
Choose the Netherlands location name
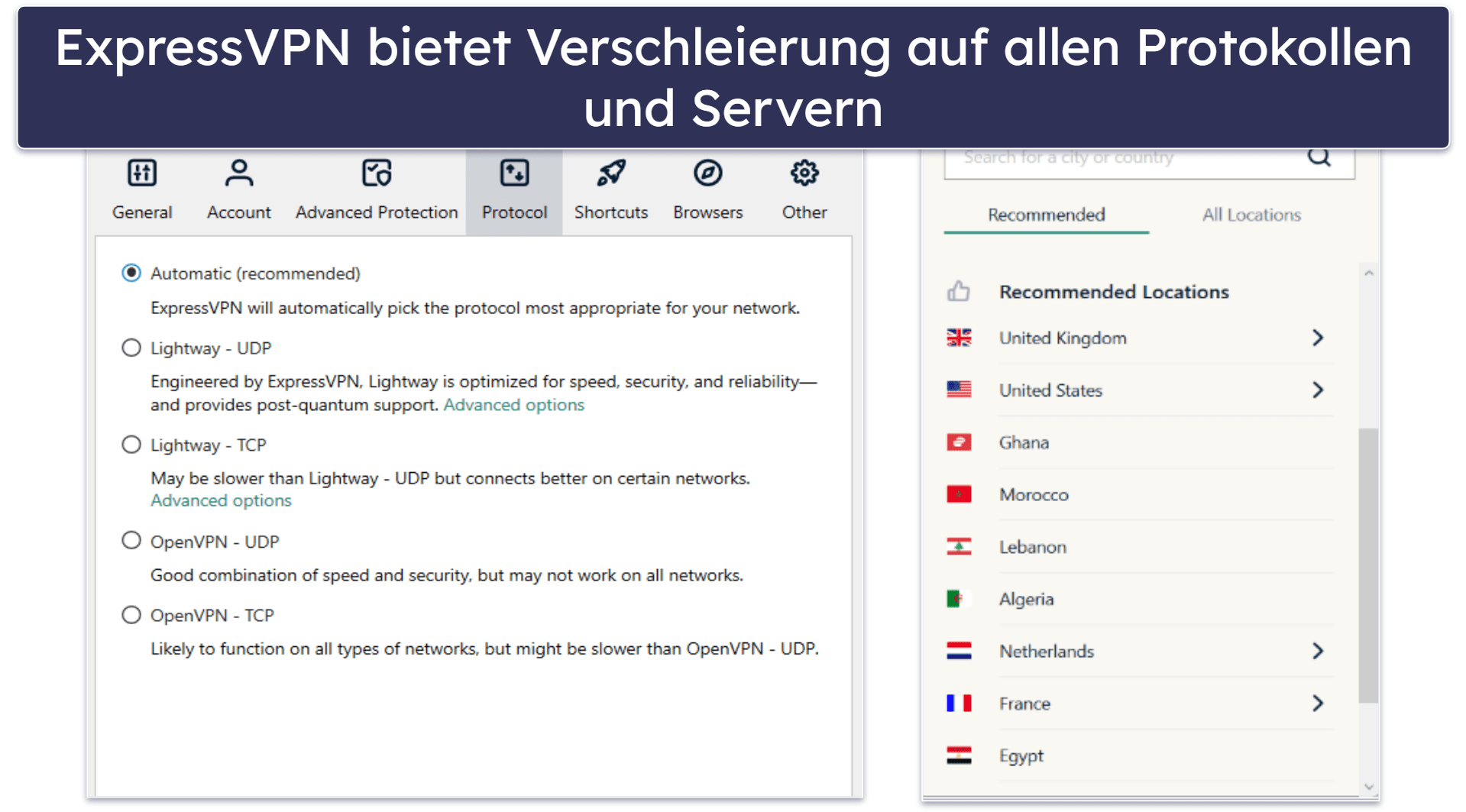tap(1047, 651)
